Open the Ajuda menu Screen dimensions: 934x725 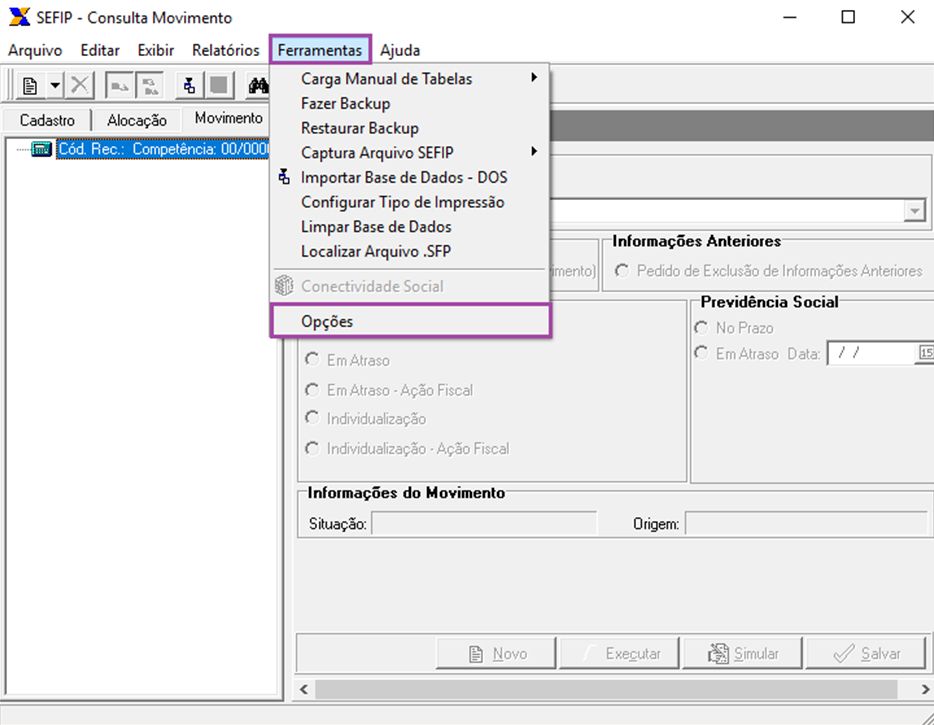400,50
